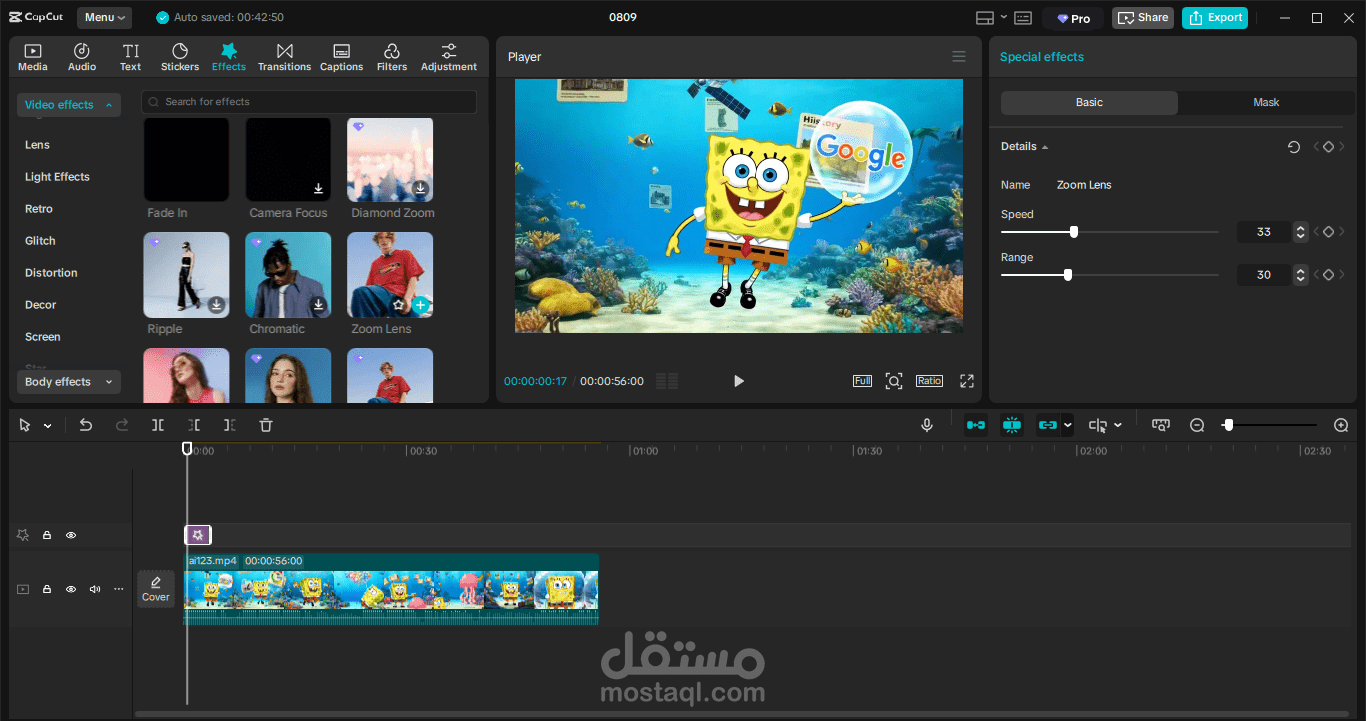This screenshot has width=1366, height=721.
Task: Add Zoom Lens effect with plus icon
Action: tap(421, 305)
